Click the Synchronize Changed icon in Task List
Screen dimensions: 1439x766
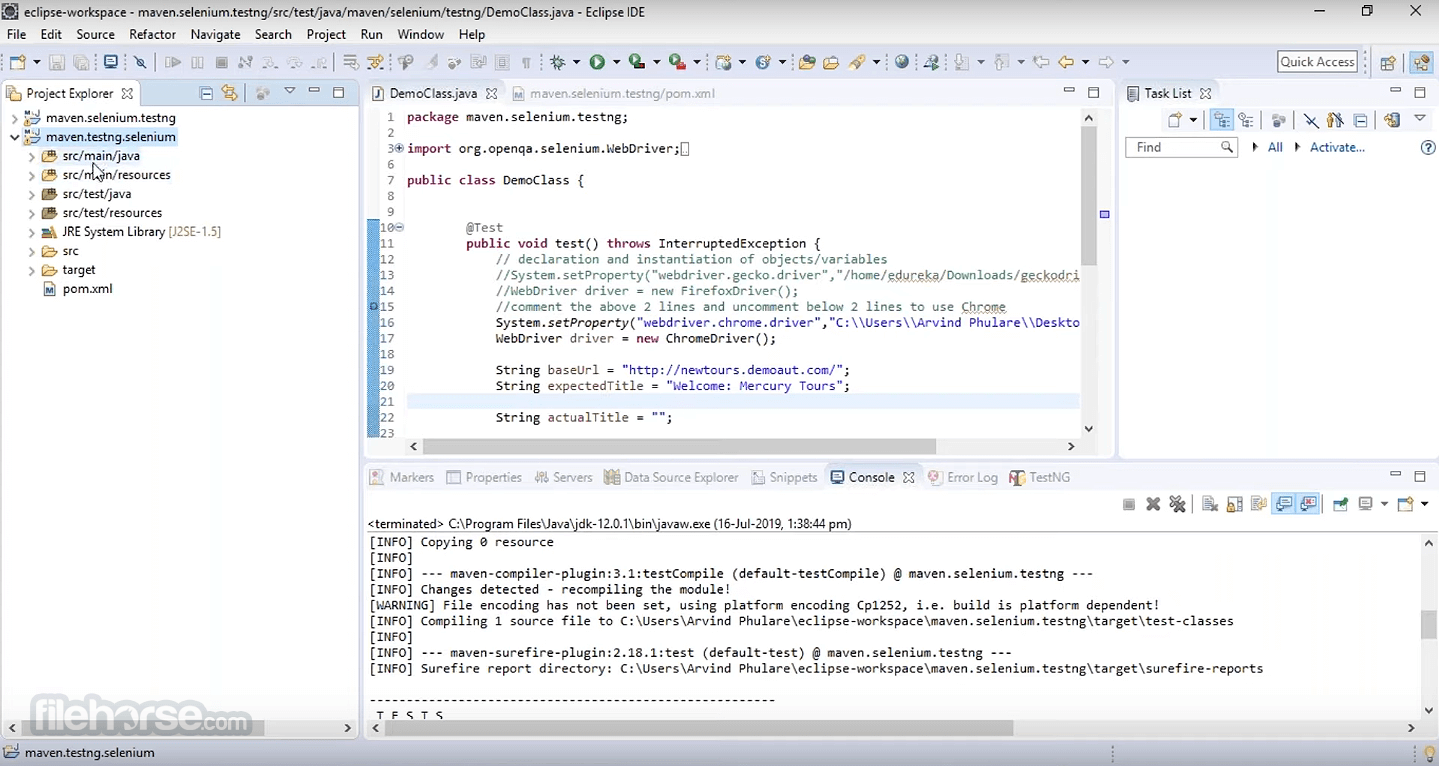point(1392,120)
